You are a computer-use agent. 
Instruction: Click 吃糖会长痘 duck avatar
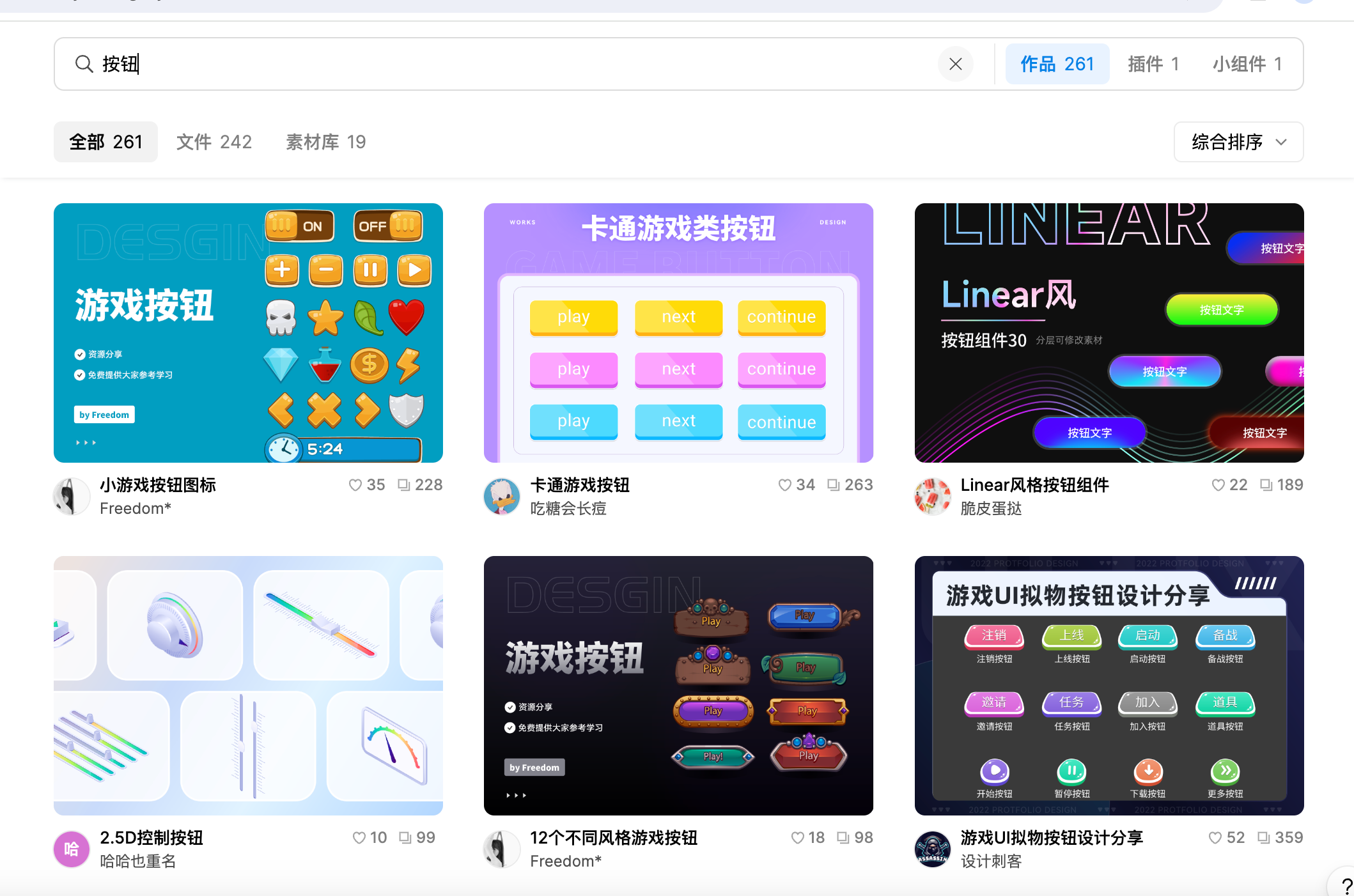coord(502,497)
